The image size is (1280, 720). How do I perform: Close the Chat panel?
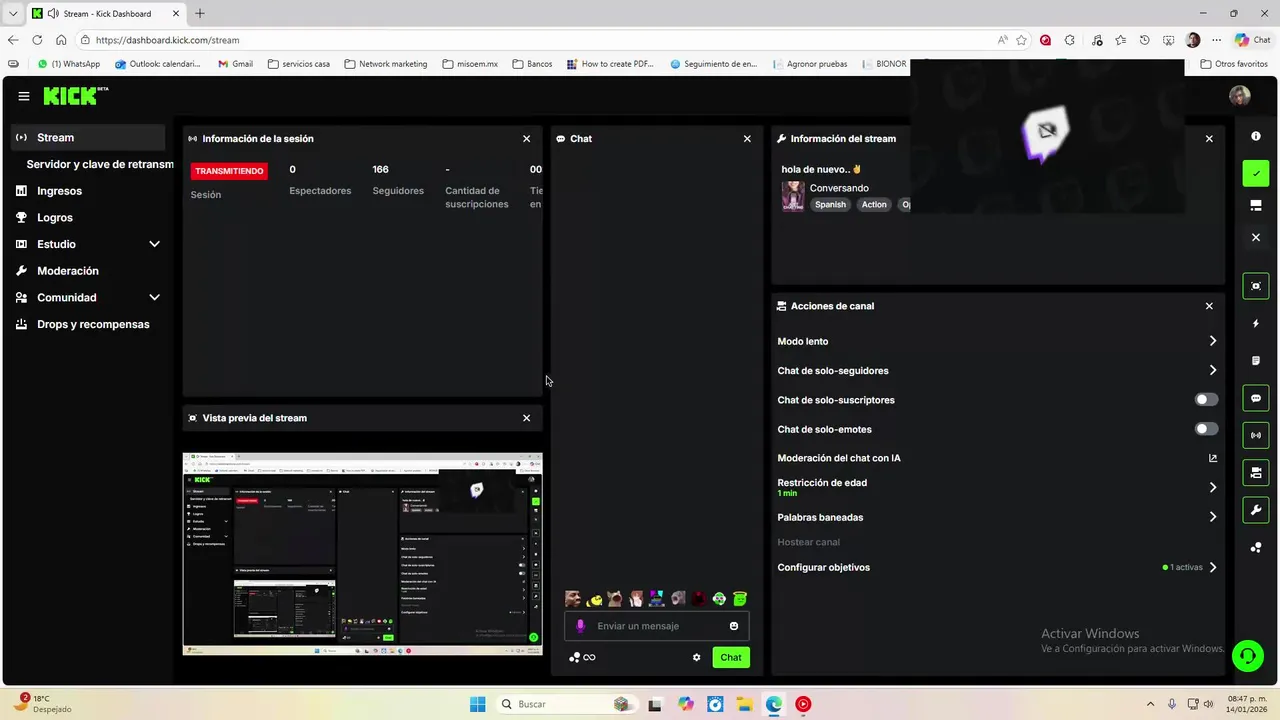pos(747,139)
